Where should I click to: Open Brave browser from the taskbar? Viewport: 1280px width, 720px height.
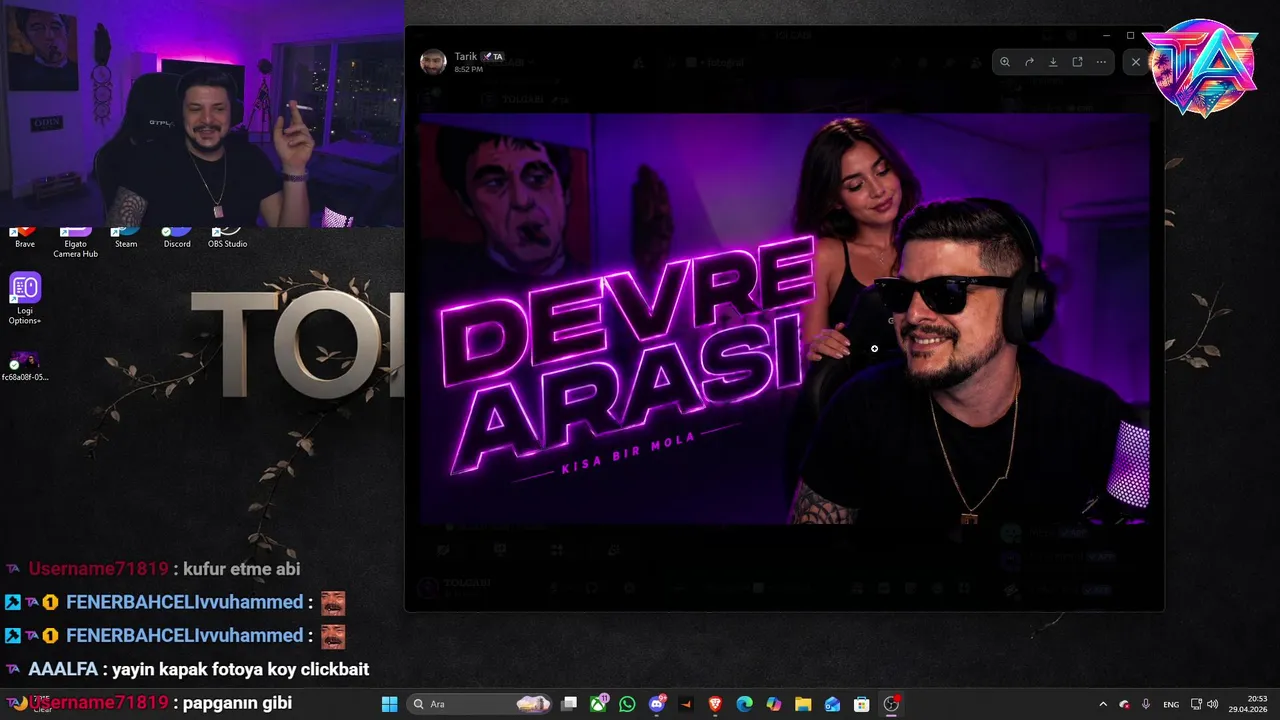[715, 704]
